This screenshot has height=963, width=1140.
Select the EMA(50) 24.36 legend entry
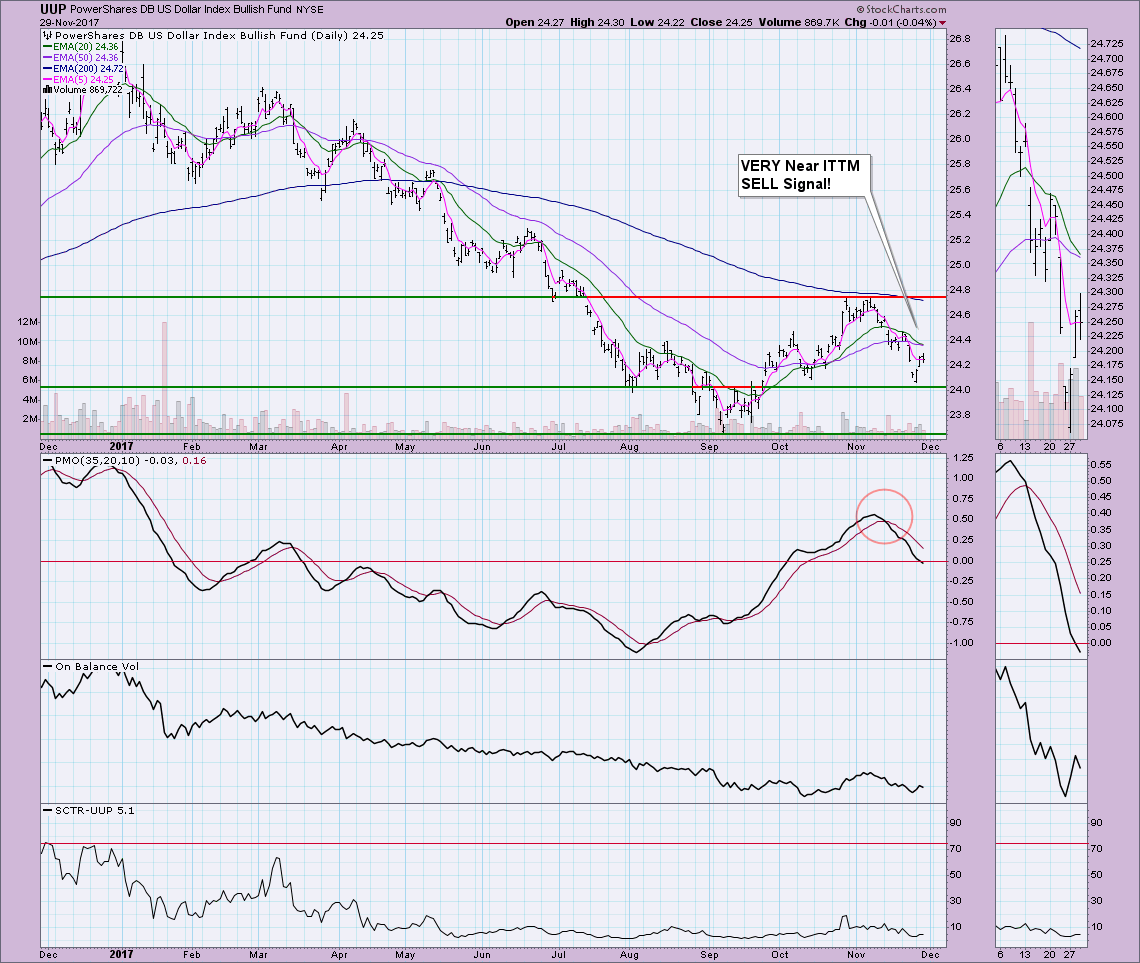(86, 57)
